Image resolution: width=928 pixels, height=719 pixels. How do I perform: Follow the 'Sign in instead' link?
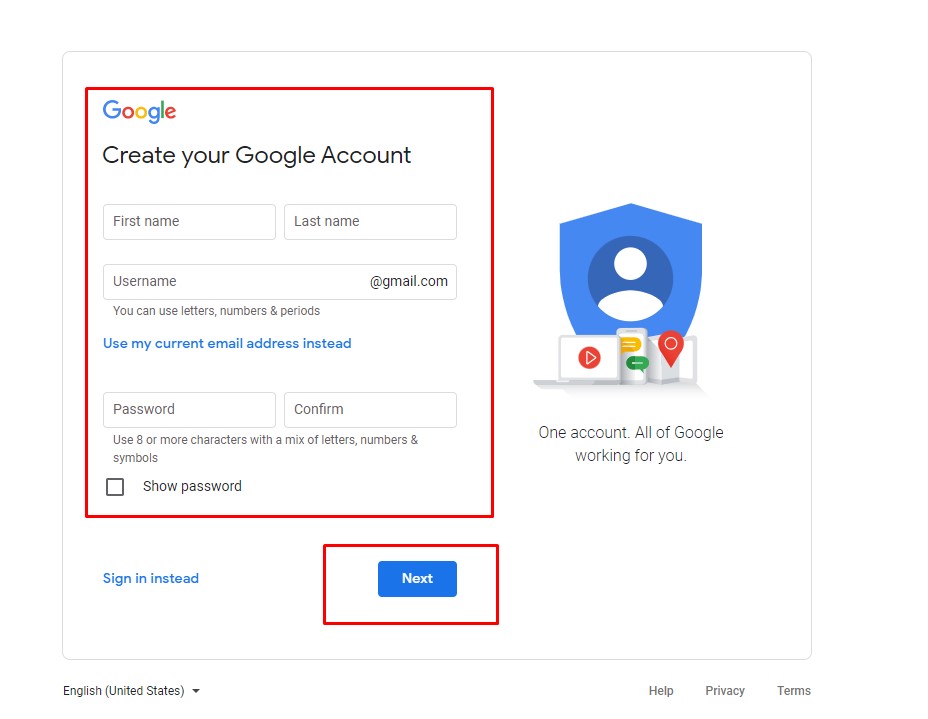tap(151, 579)
